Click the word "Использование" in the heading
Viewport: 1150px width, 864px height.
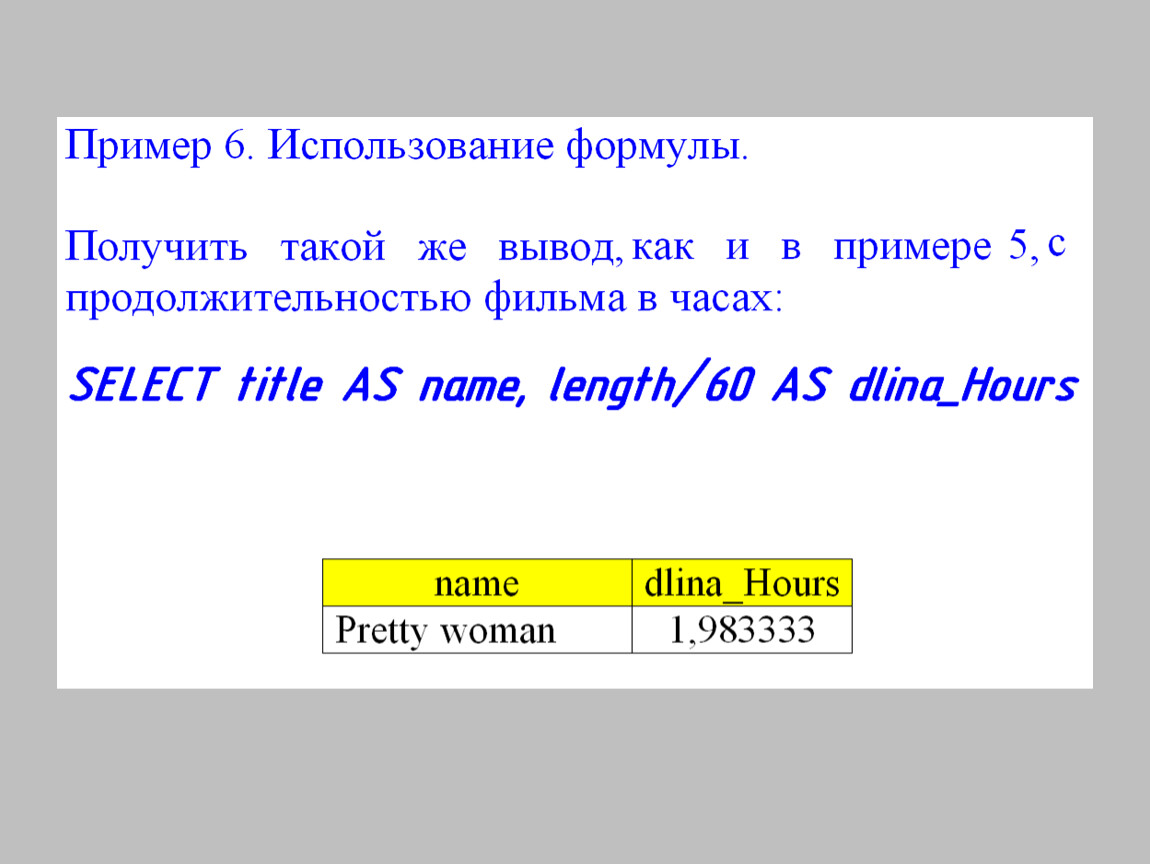click(x=410, y=148)
